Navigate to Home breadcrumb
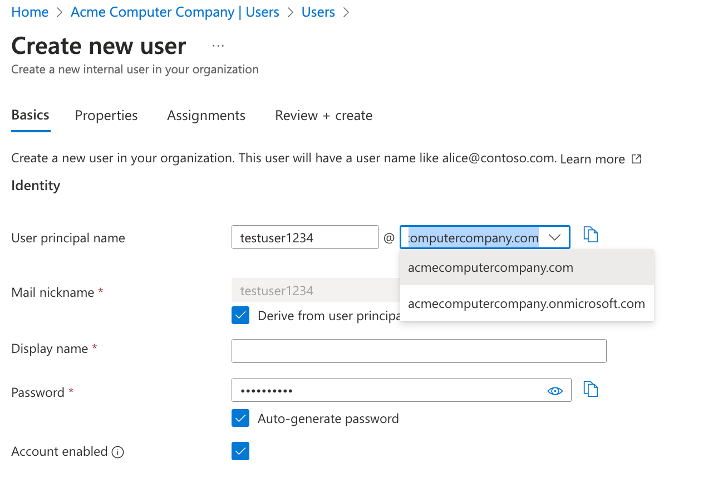The image size is (718, 478). pyautogui.click(x=30, y=12)
